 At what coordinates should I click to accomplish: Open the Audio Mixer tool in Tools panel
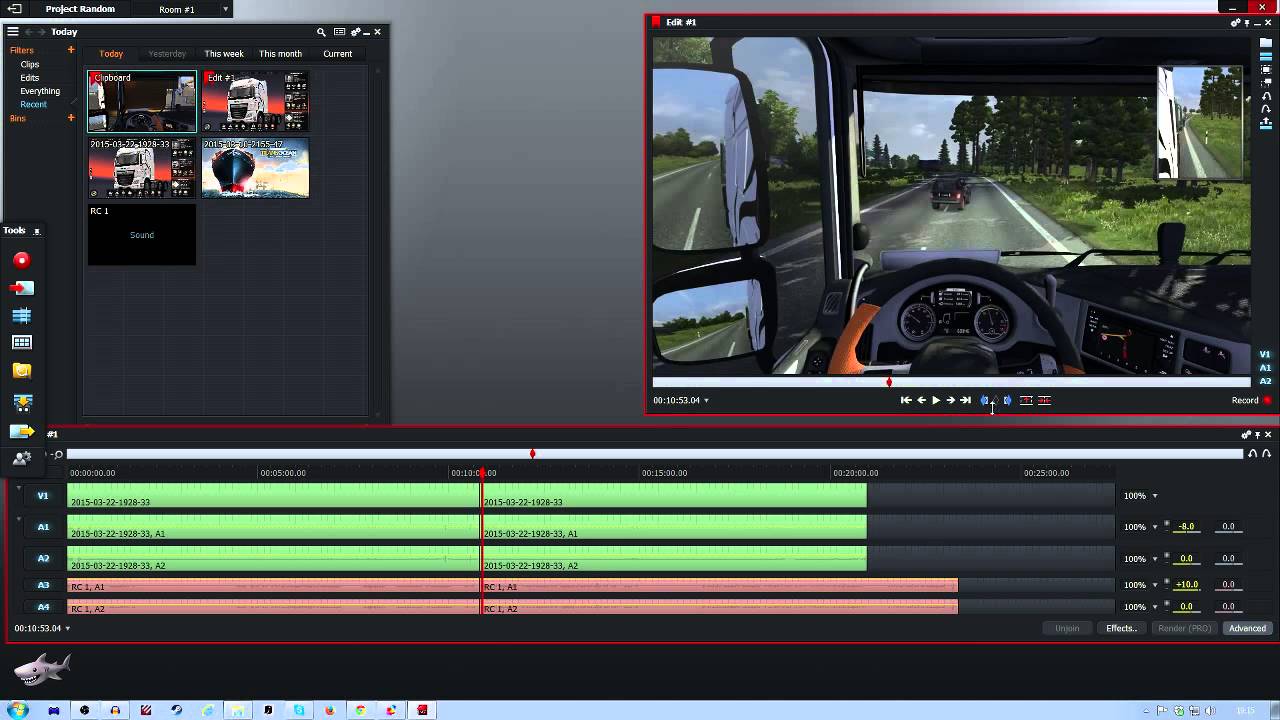pos(21,315)
